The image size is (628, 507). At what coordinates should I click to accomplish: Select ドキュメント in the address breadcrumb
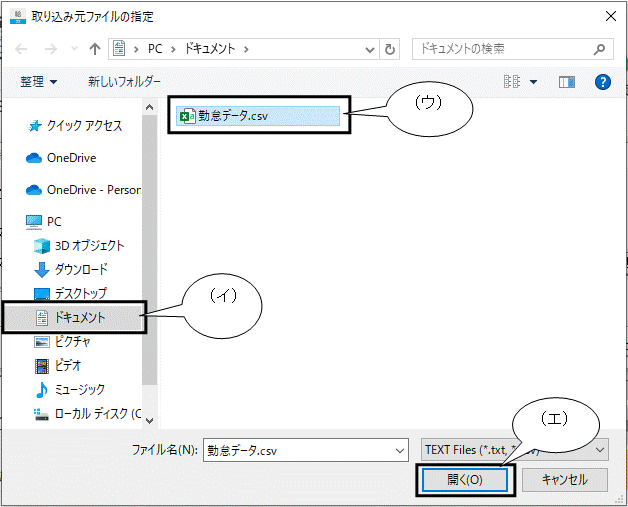(x=209, y=49)
